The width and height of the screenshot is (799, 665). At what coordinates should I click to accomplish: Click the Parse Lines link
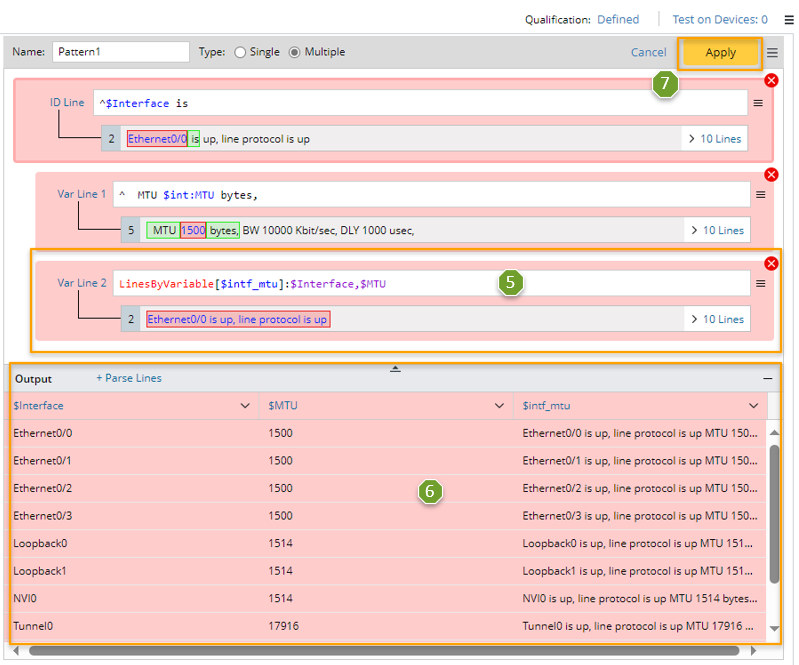pyautogui.click(x=129, y=378)
